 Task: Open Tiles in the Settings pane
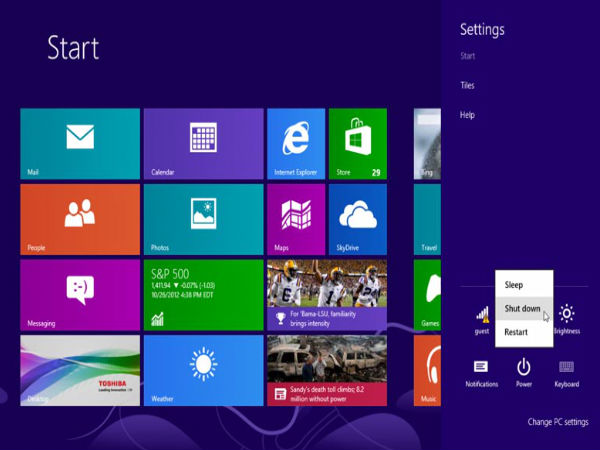click(x=467, y=86)
